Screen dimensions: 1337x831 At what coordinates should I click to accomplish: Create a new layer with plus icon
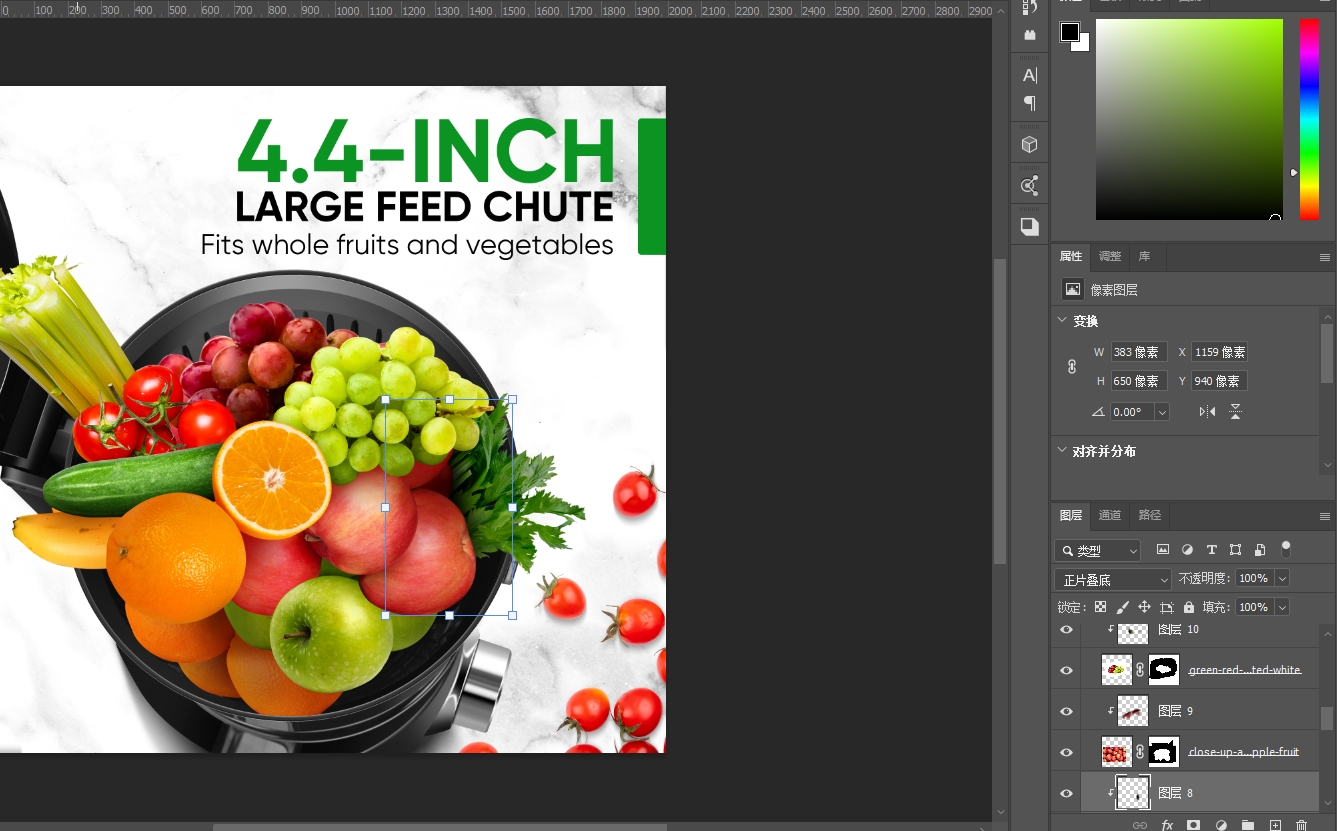1275,825
